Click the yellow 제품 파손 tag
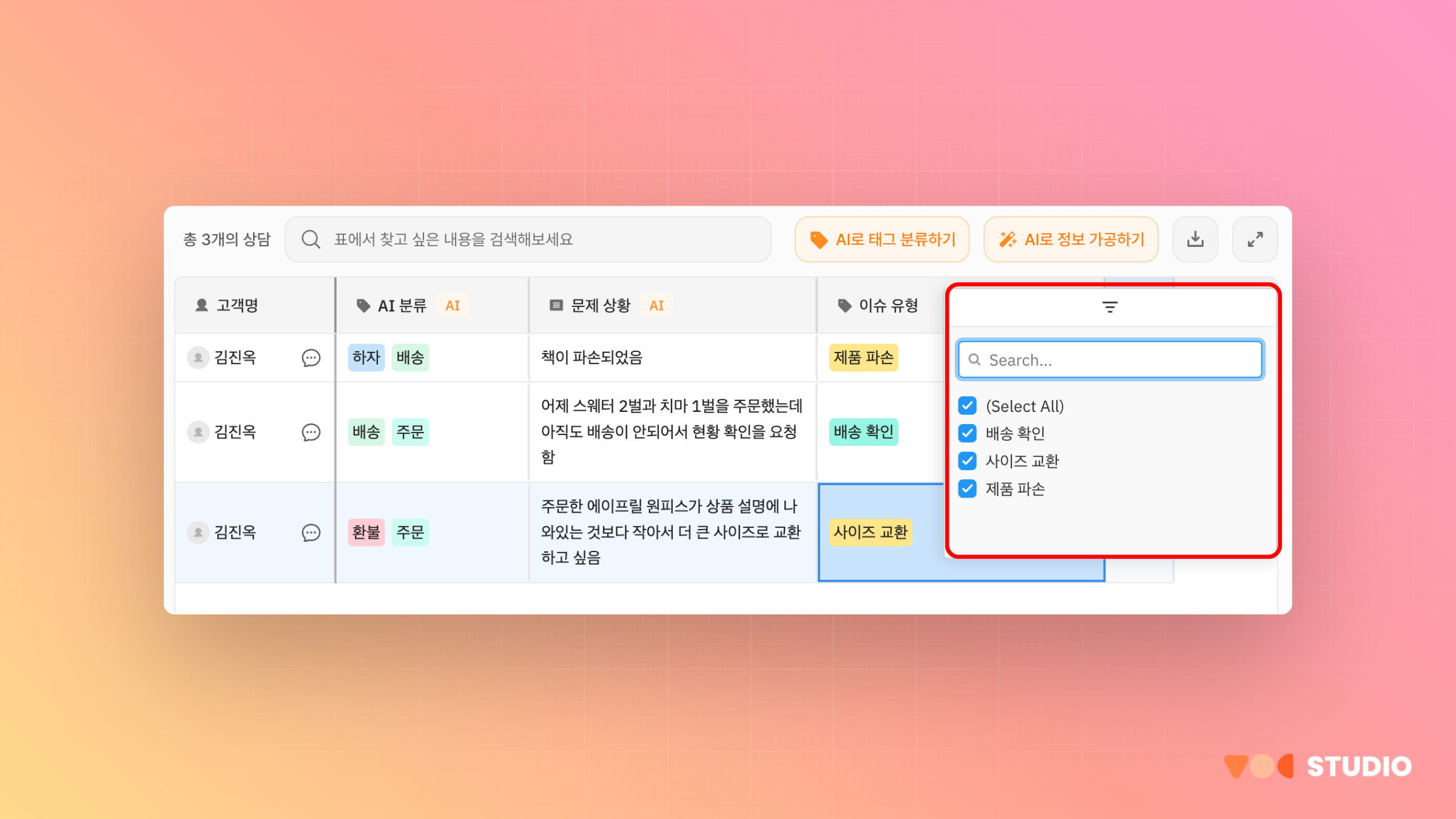The height and width of the screenshot is (819, 1456). click(863, 357)
